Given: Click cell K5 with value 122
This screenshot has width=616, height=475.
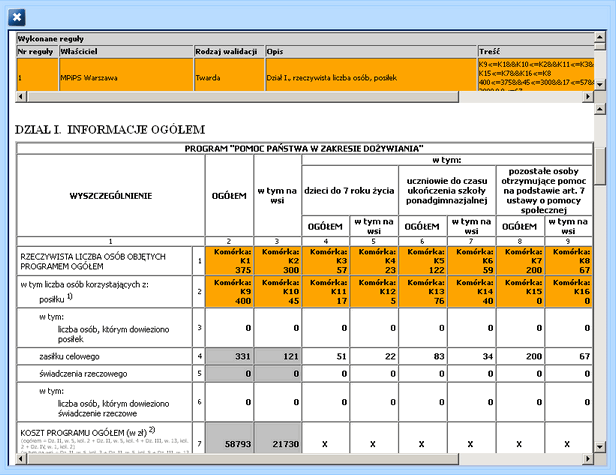Looking at the screenshot, I should click(422, 261).
